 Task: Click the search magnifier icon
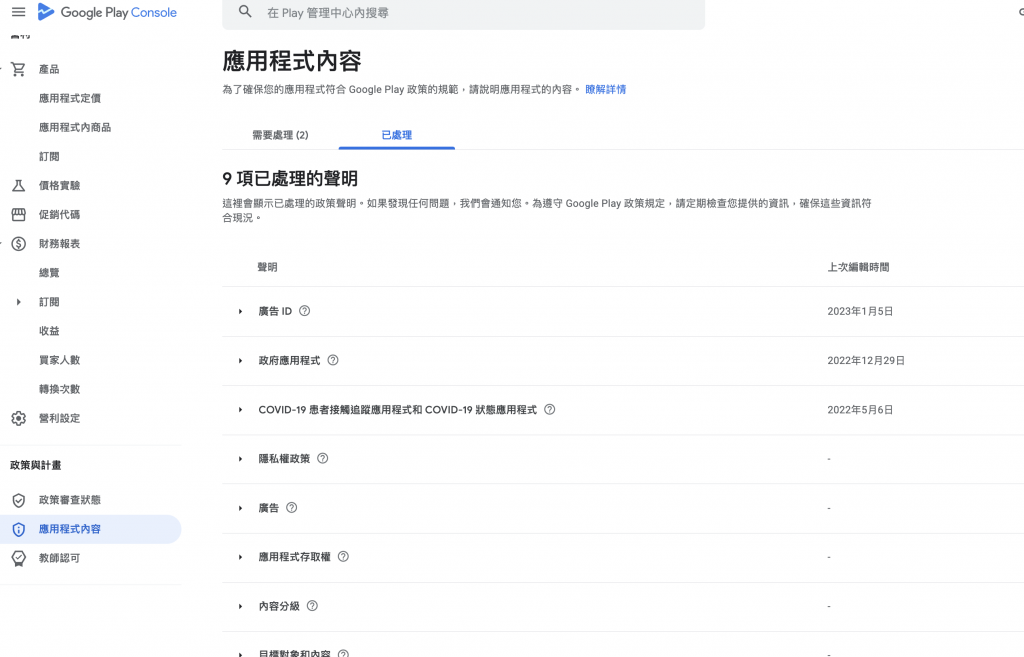click(245, 12)
